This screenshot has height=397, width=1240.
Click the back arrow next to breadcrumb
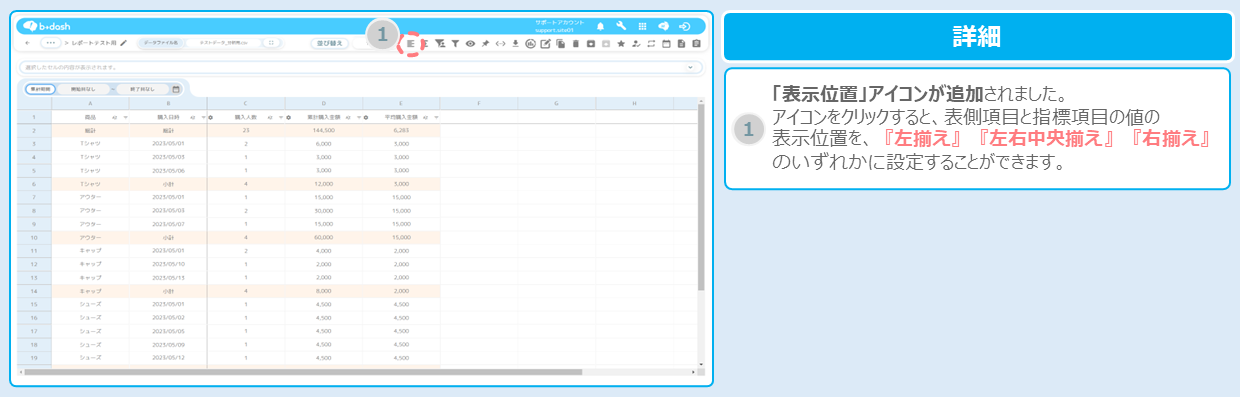[x=27, y=44]
